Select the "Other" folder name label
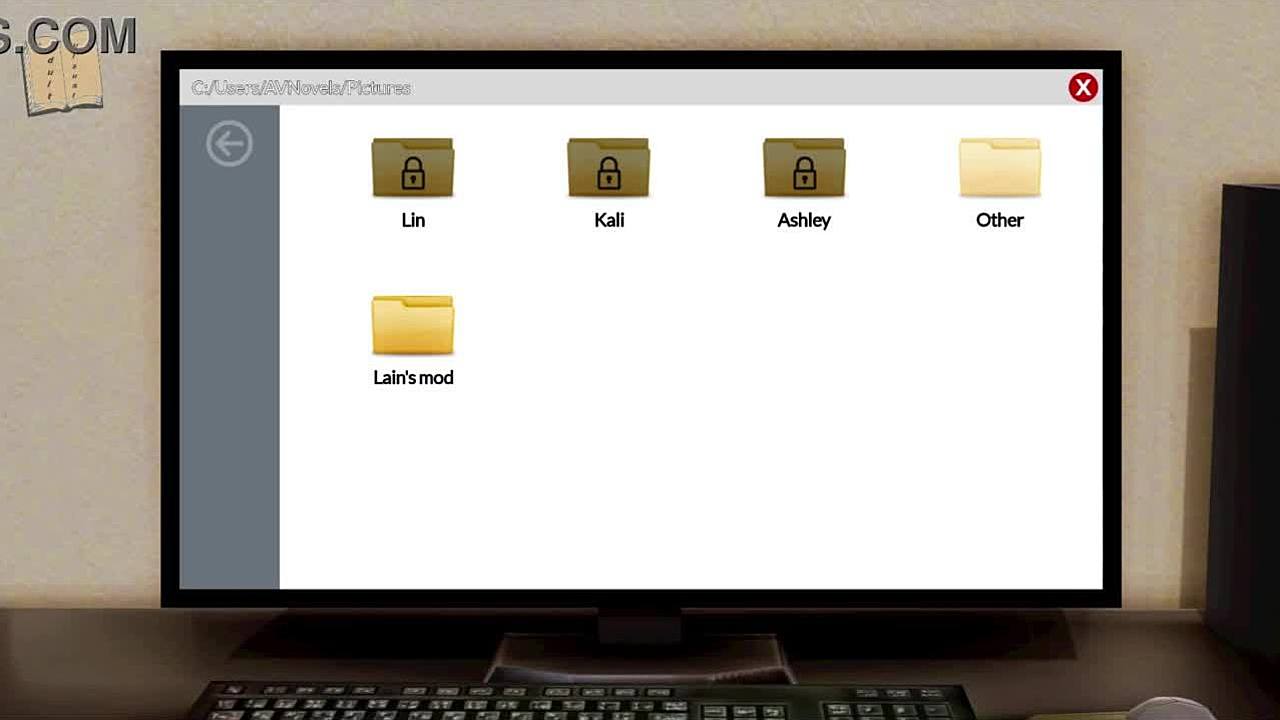Viewport: 1280px width, 720px height. [999, 220]
